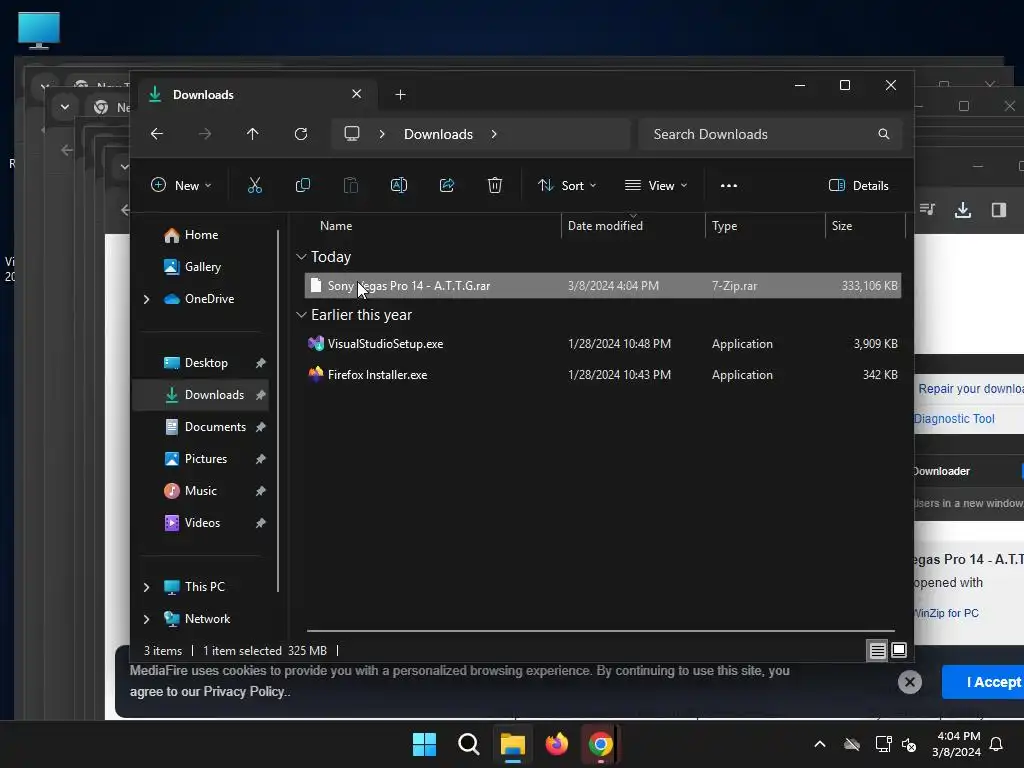The image size is (1024, 768).
Task: Open taskbar Search
Action: [x=469, y=744]
